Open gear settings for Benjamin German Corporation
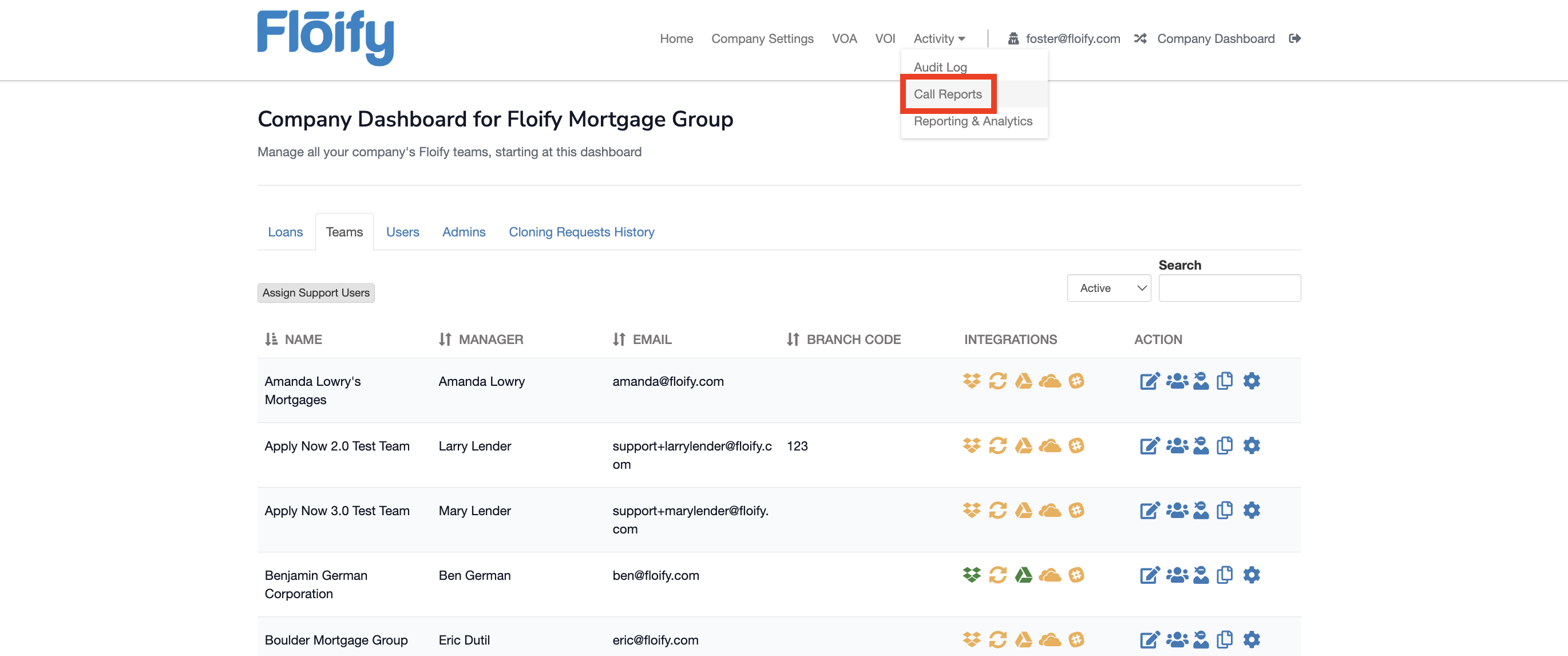 pos(1251,575)
